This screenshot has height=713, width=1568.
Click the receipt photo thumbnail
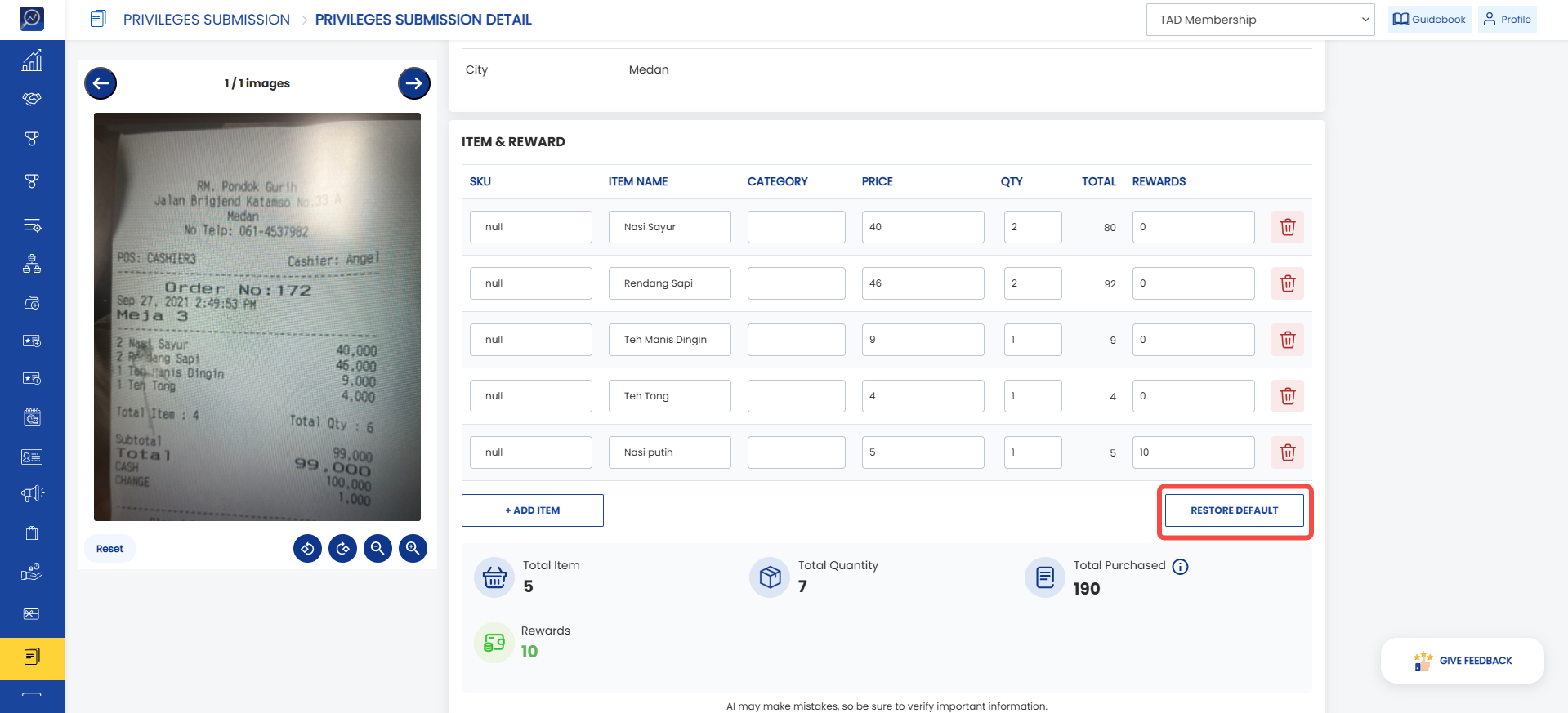coord(257,317)
